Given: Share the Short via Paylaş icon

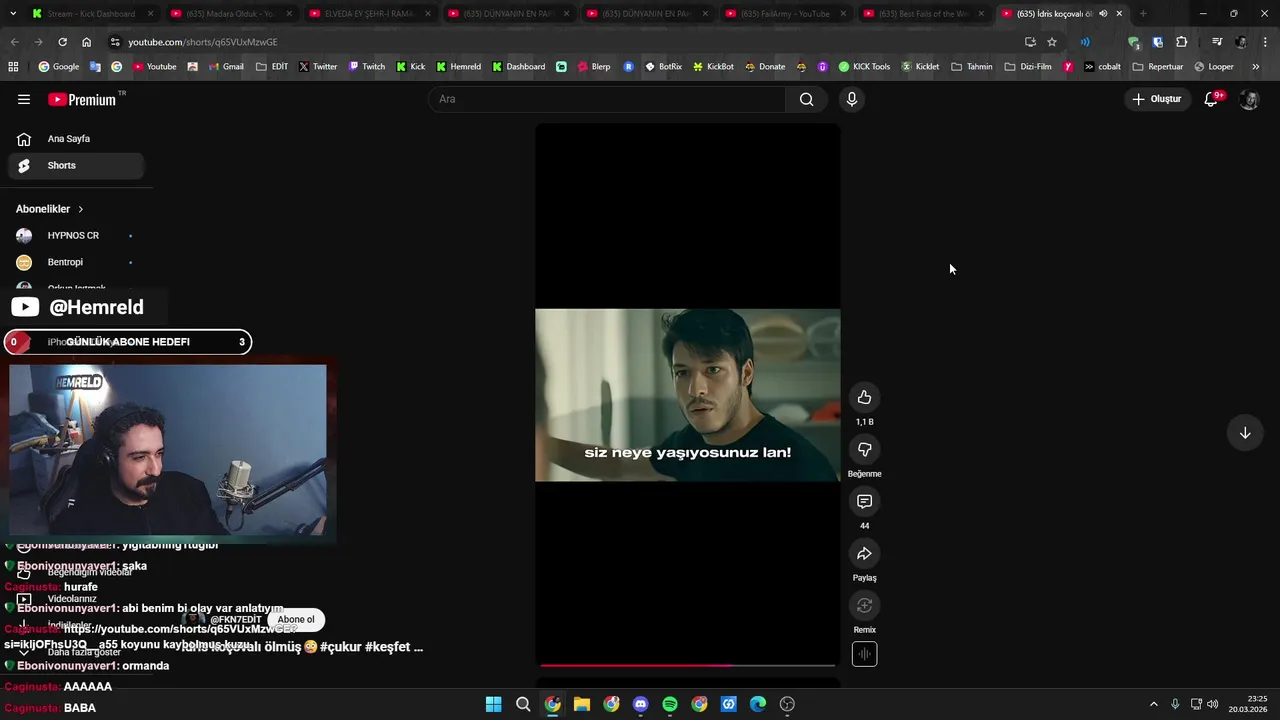Looking at the screenshot, I should click(864, 554).
